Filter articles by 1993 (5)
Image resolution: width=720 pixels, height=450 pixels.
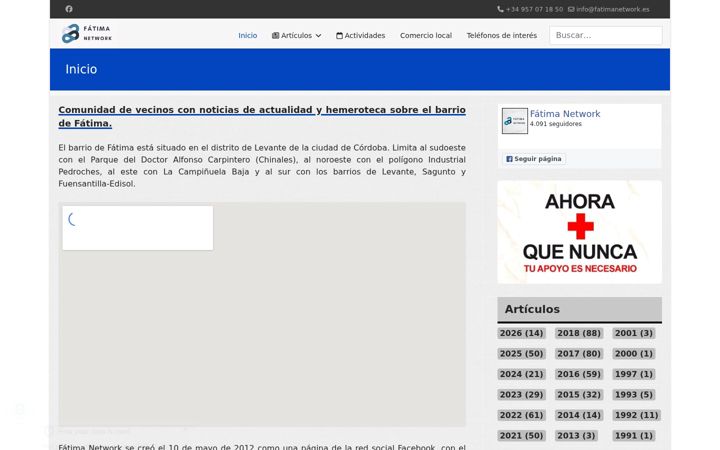point(634,395)
